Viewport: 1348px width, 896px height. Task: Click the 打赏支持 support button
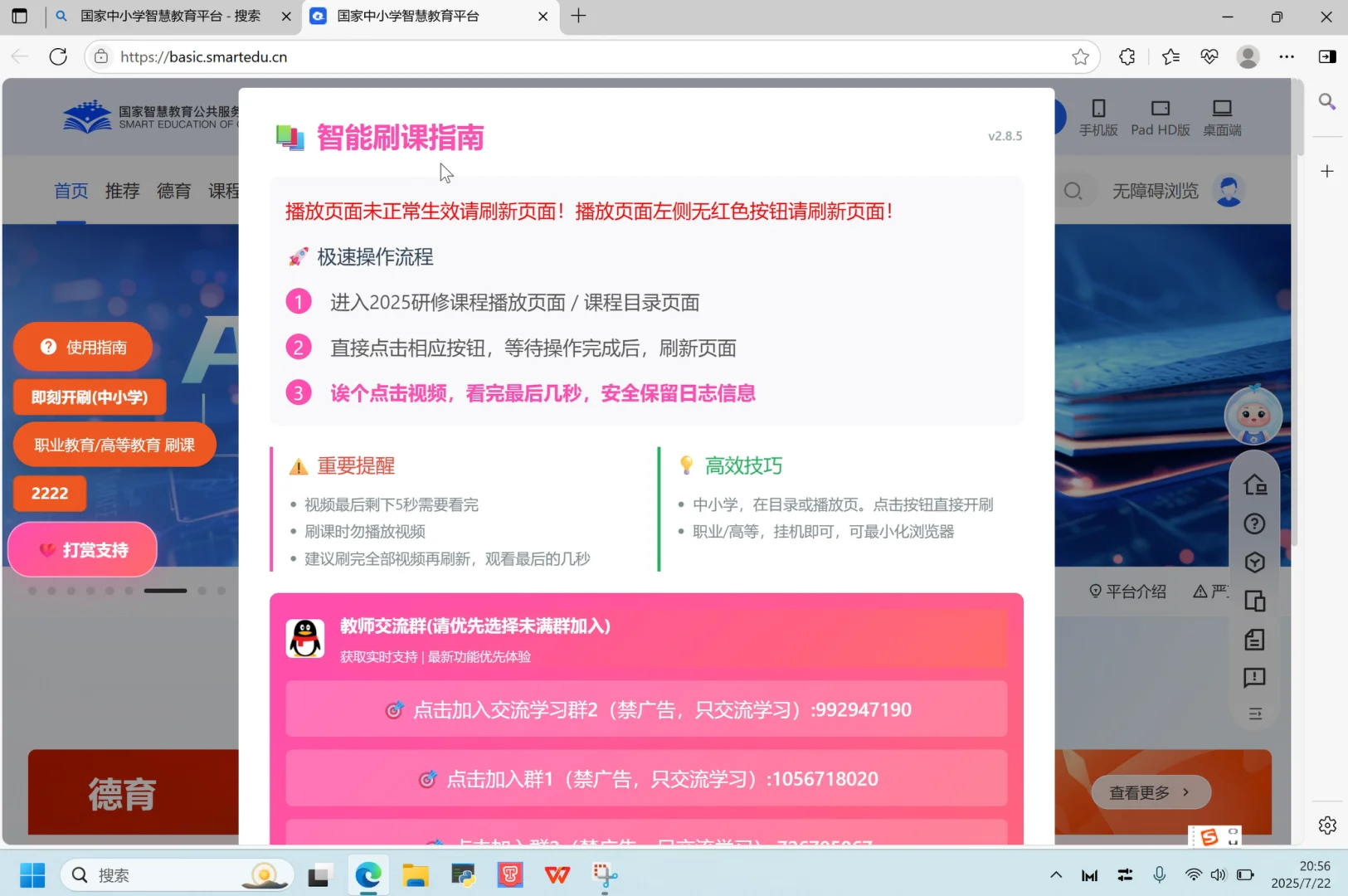81,549
